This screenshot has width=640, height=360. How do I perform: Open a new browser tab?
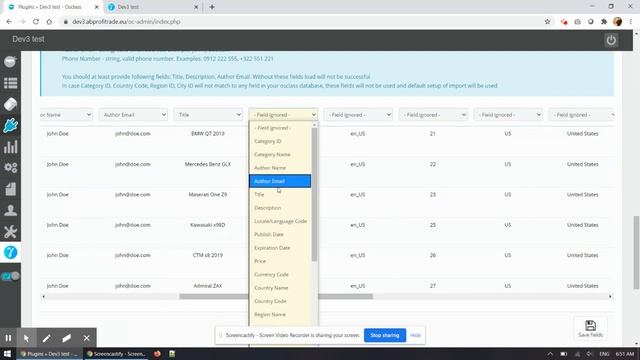(212, 7)
